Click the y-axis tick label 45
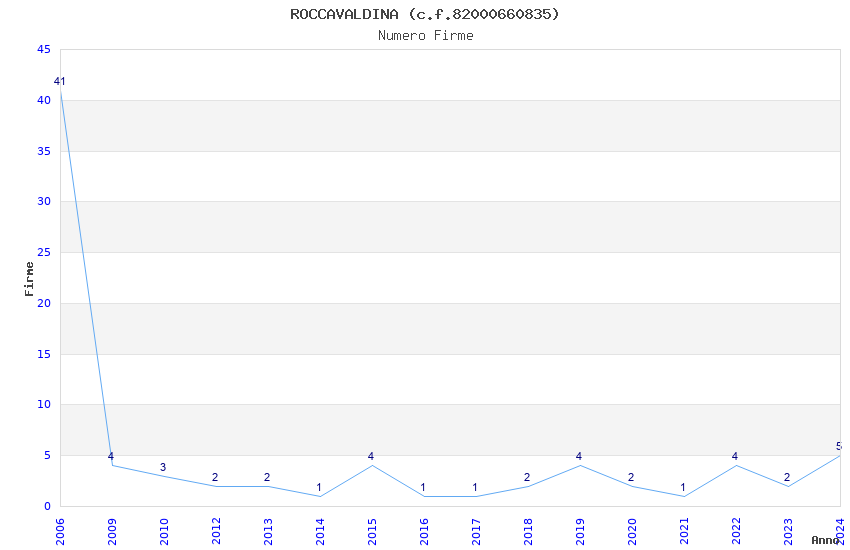 [x=44, y=49]
